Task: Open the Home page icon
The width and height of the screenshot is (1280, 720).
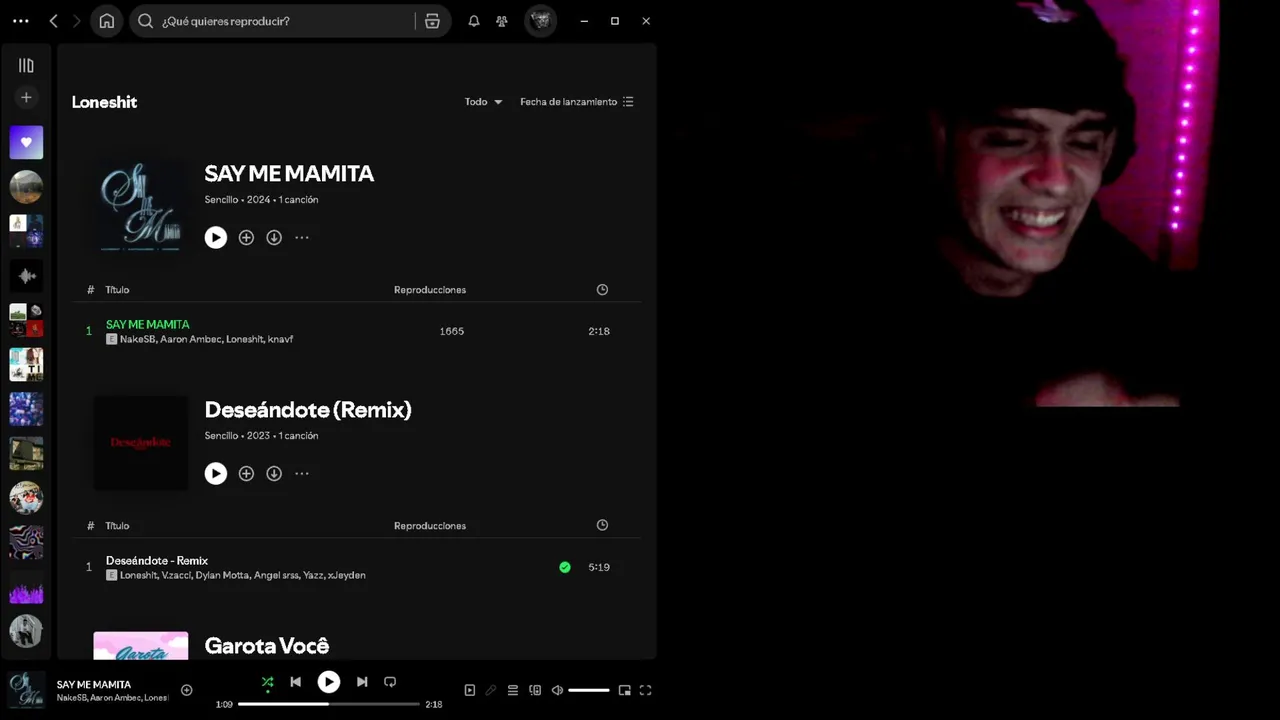Action: coord(107,21)
